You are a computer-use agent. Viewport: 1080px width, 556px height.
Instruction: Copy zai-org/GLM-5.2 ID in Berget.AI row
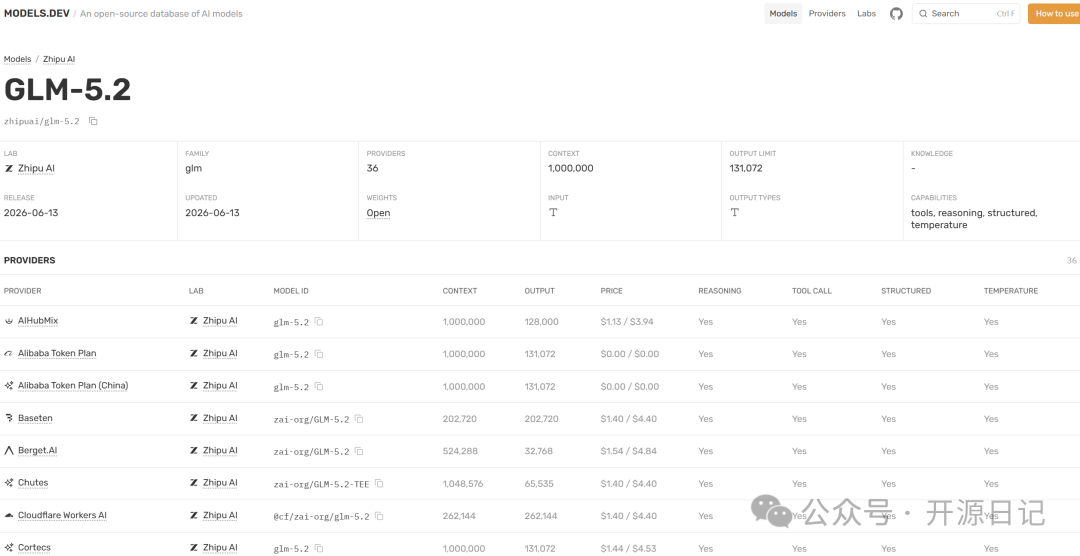(x=359, y=451)
